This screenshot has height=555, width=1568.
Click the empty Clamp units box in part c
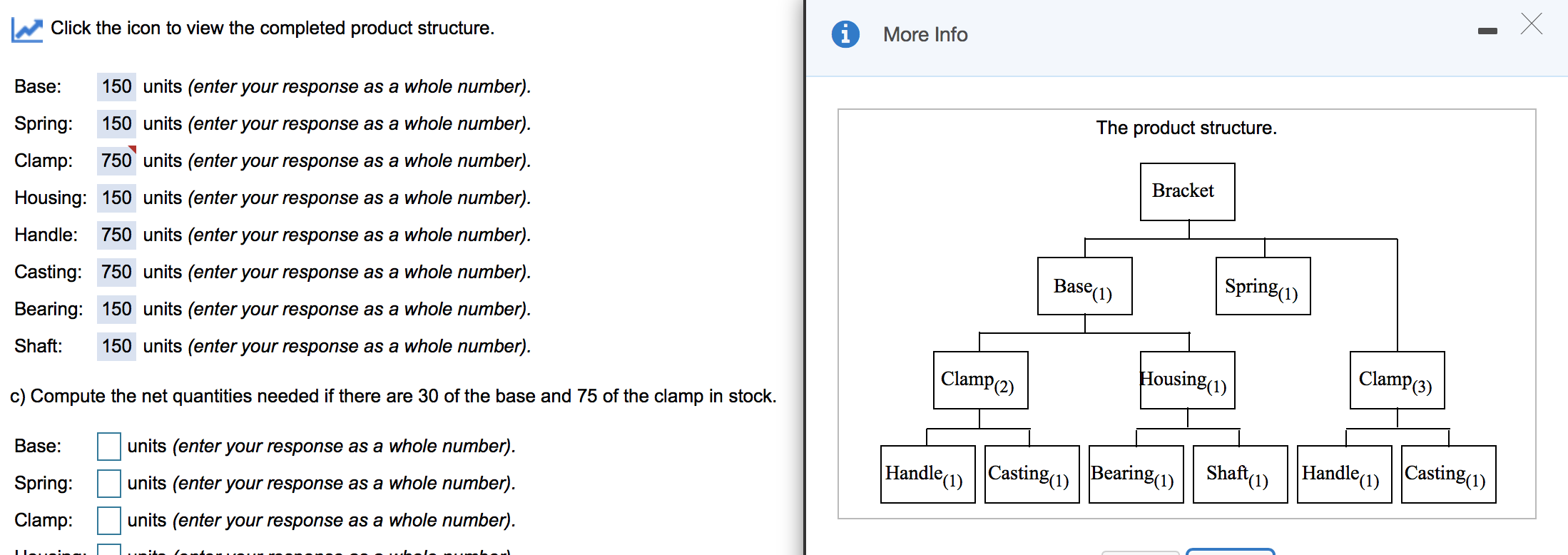[108, 521]
